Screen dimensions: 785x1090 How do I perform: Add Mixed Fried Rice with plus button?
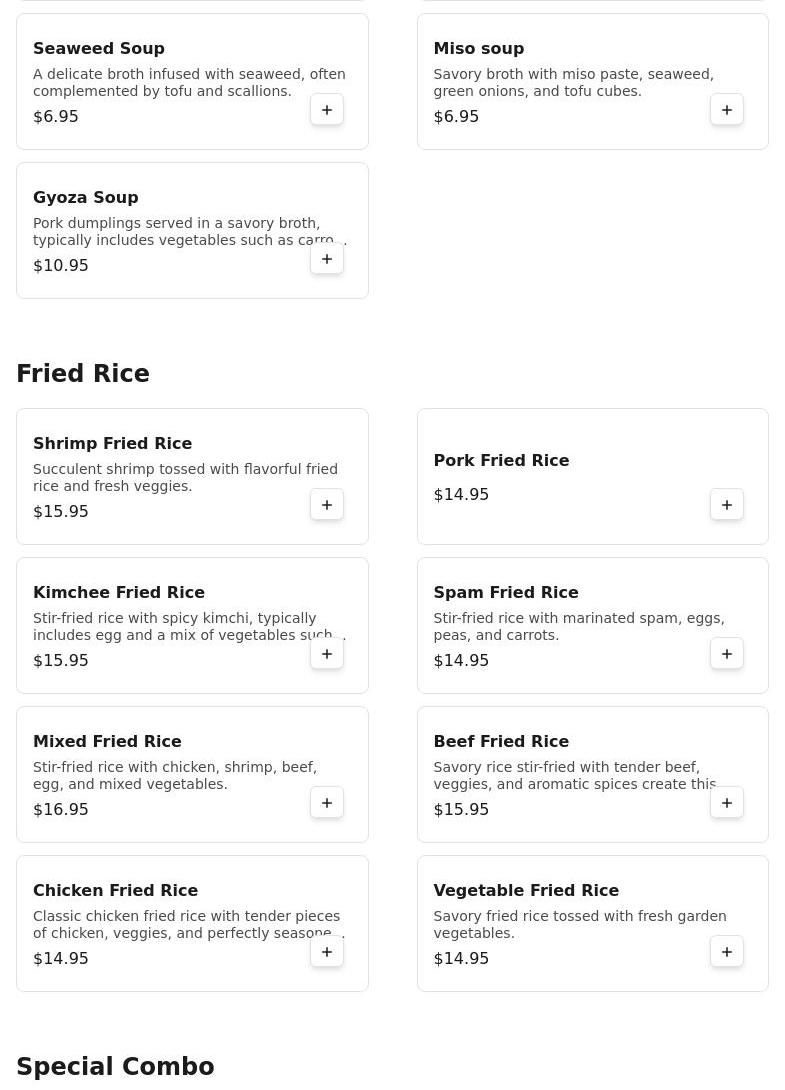pyautogui.click(x=327, y=803)
